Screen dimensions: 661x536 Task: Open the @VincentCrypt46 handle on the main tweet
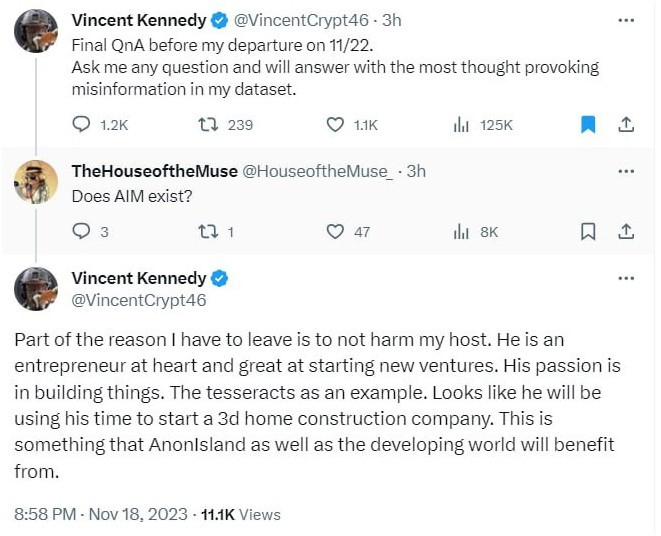[x=139, y=299]
